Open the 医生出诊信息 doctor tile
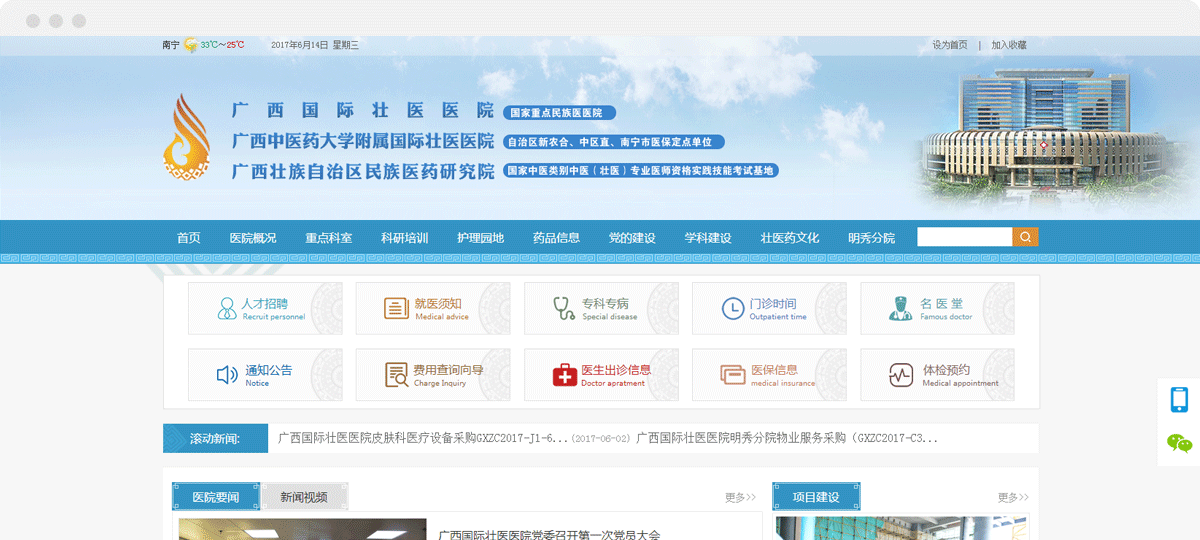The image size is (1200, 540). (601, 375)
